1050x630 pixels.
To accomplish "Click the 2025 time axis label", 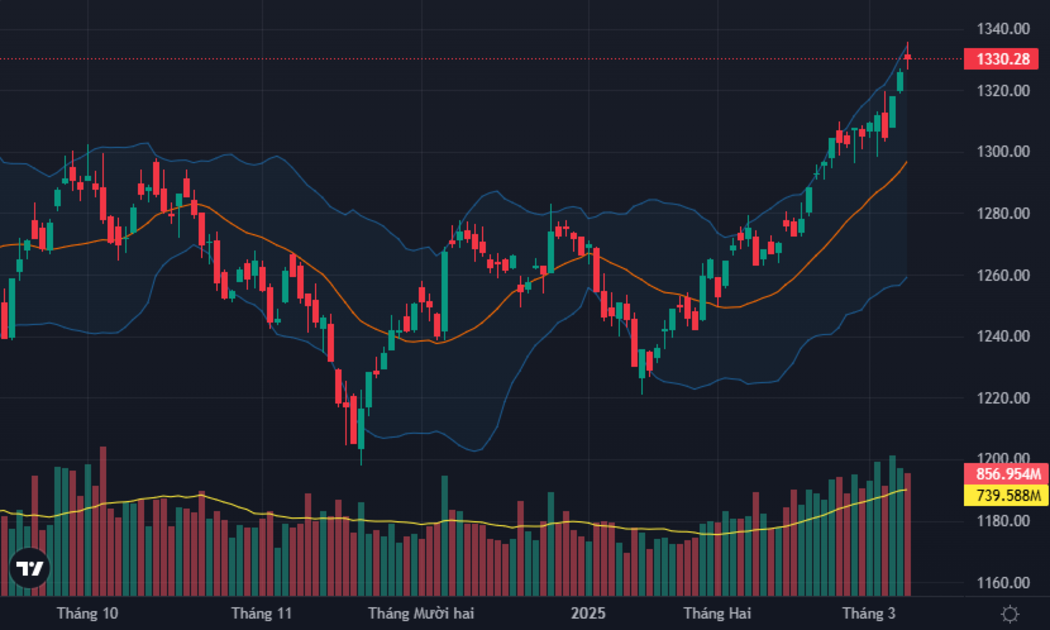I will click(x=588, y=613).
